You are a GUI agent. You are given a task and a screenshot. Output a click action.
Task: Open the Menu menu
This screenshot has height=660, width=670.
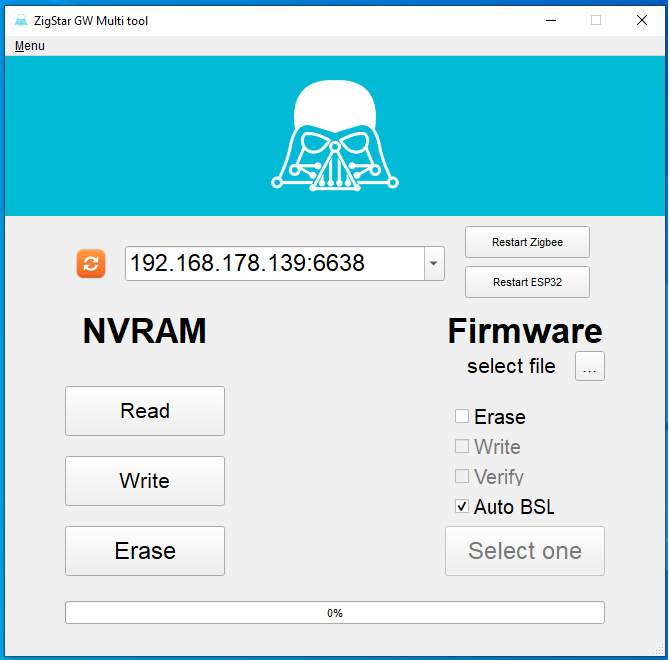click(x=29, y=46)
